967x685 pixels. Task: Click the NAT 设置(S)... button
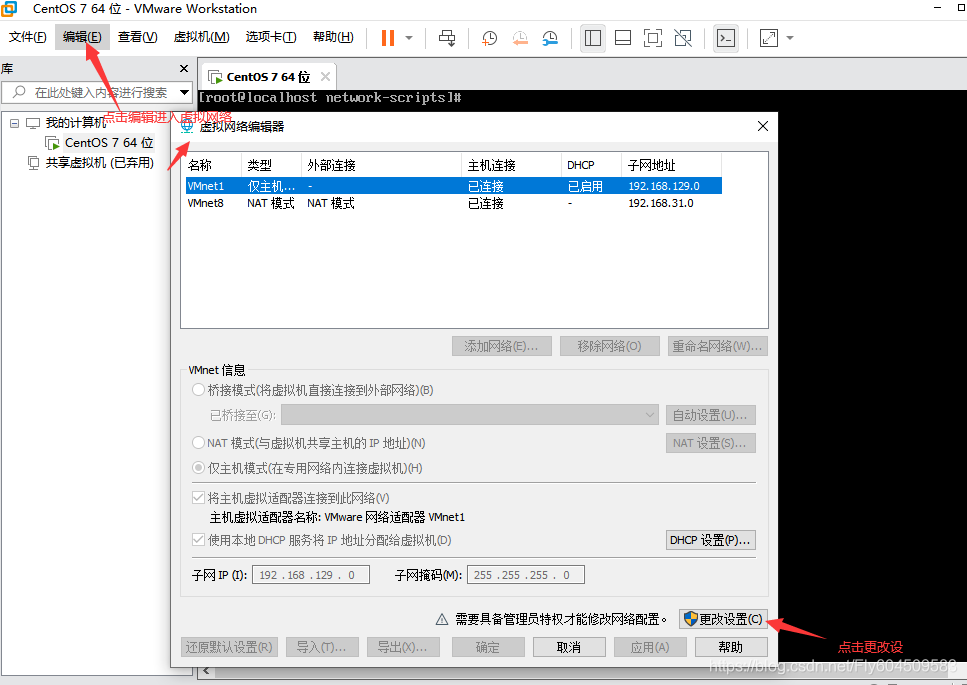(x=710, y=443)
